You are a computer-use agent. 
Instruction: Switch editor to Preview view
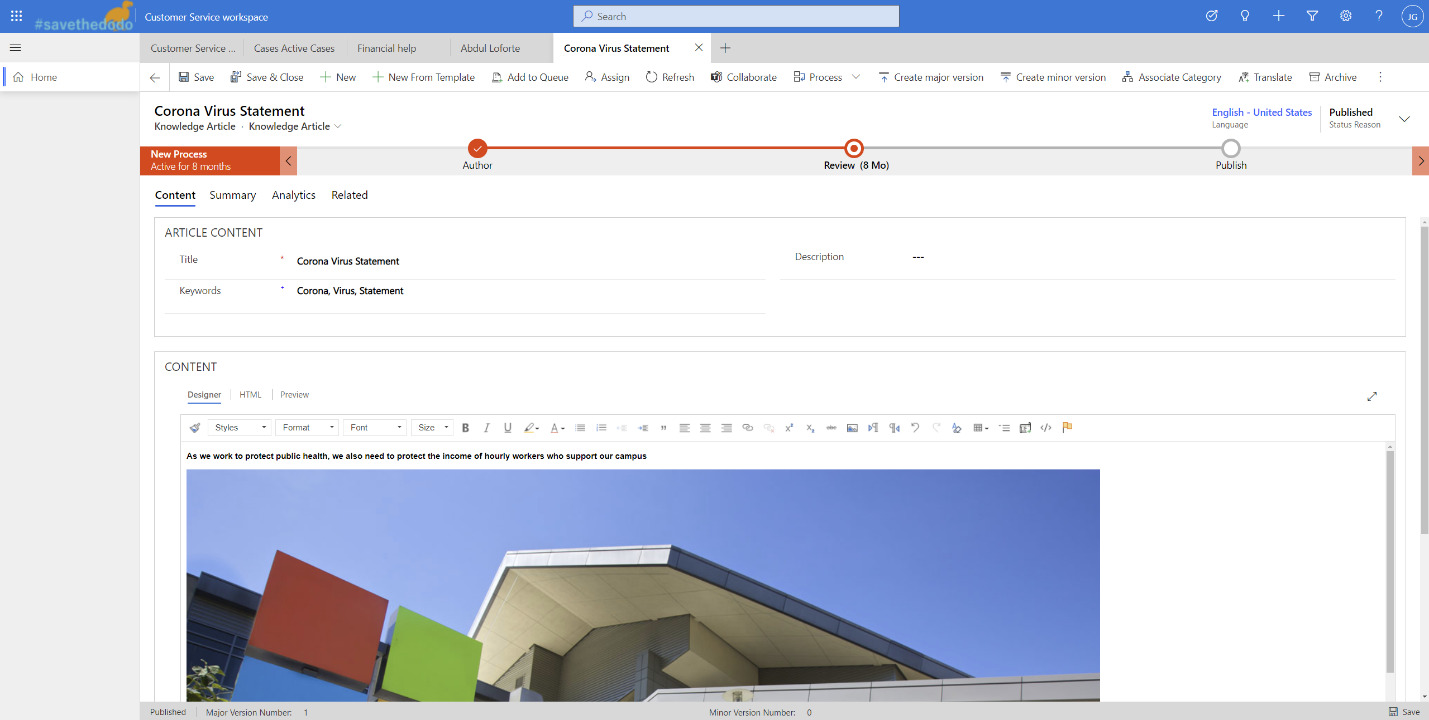pos(295,395)
